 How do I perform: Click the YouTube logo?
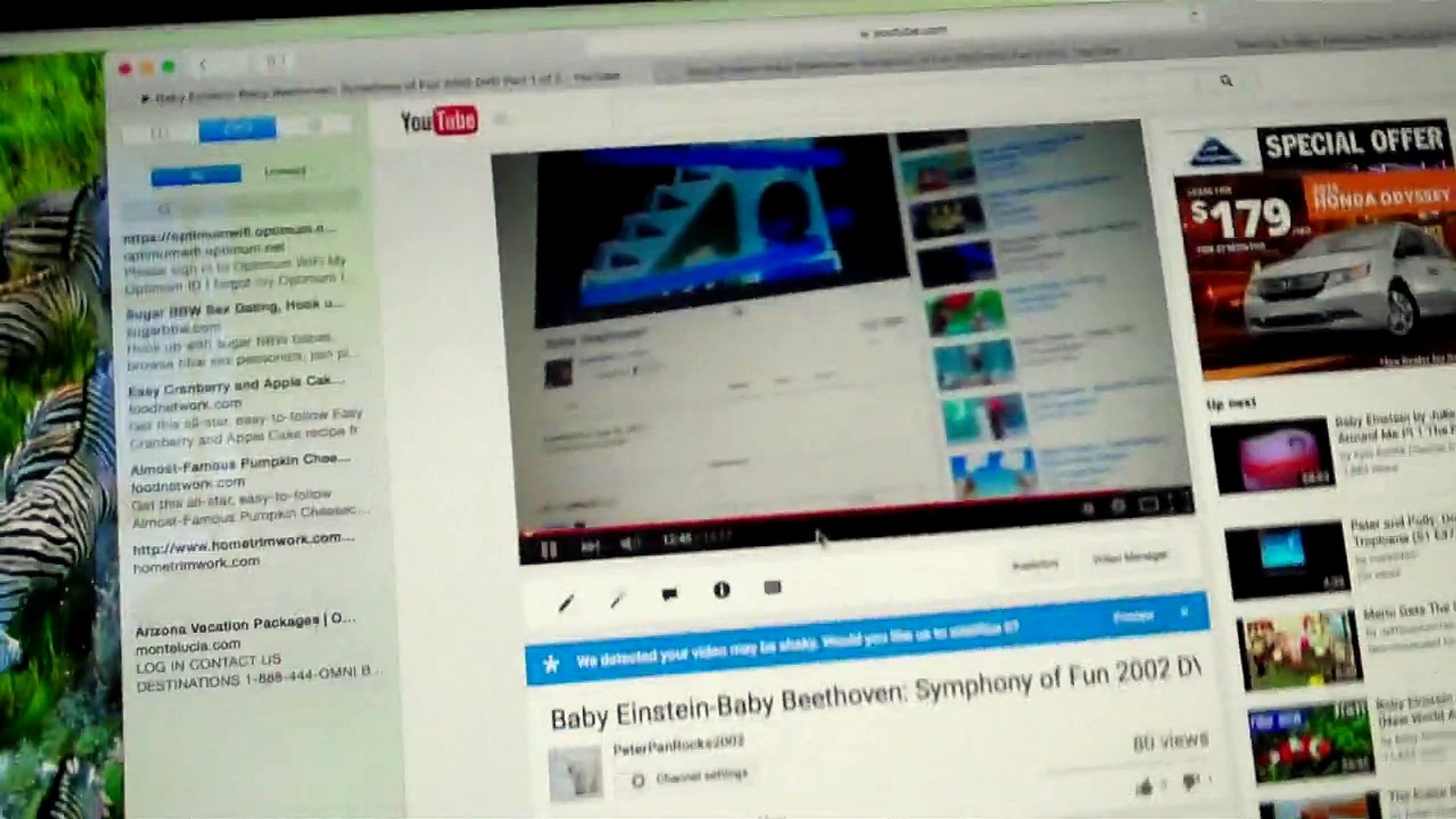coord(439,121)
